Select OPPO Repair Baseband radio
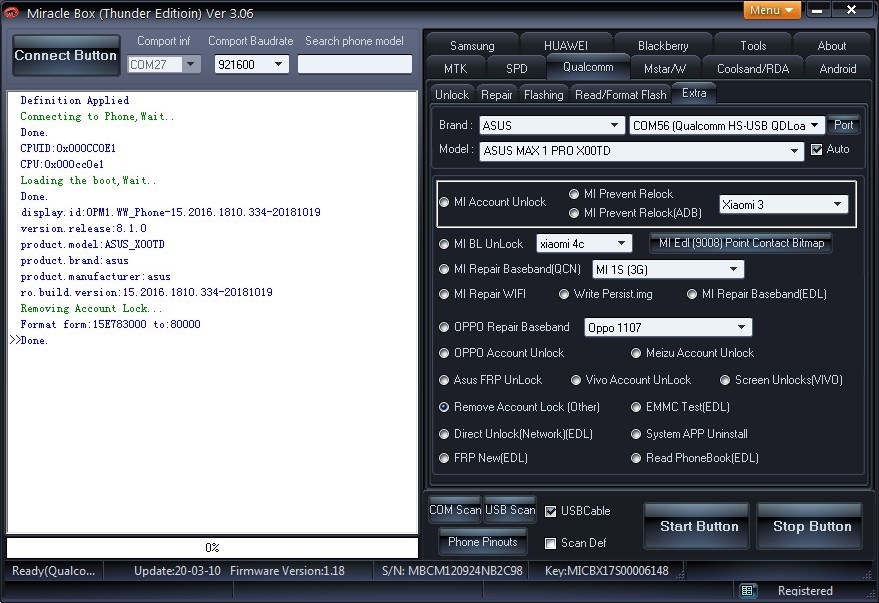The image size is (879, 603). click(444, 327)
